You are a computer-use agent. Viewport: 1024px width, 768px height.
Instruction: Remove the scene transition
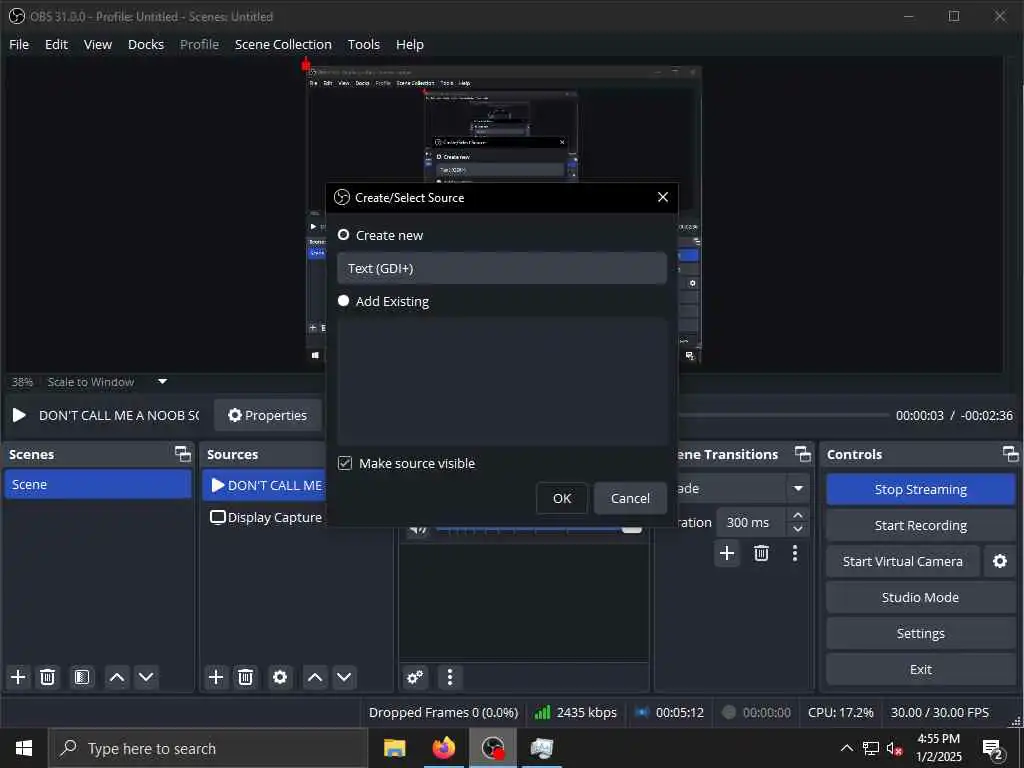tap(761, 553)
